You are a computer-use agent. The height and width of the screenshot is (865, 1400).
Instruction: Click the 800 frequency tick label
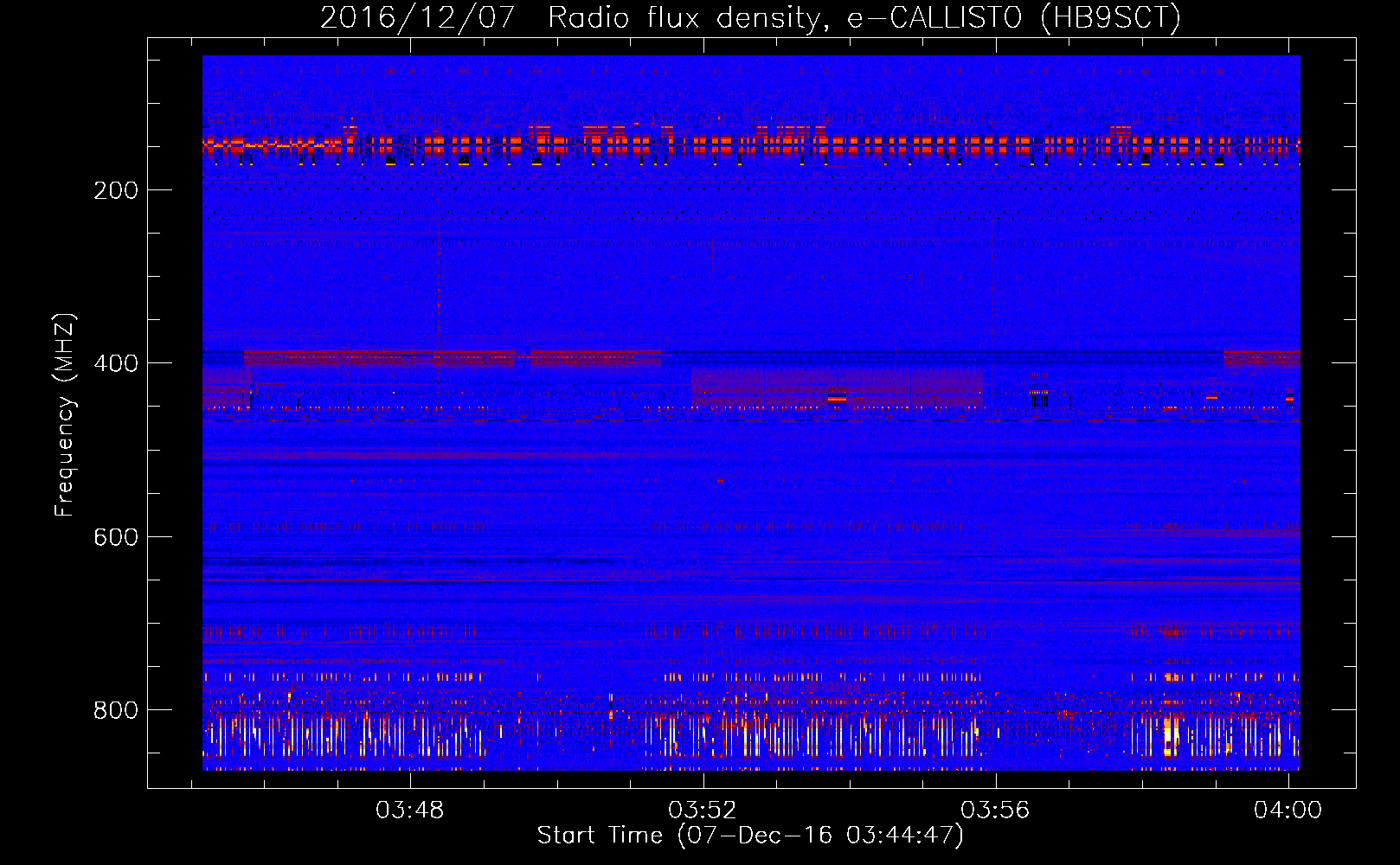[115, 710]
